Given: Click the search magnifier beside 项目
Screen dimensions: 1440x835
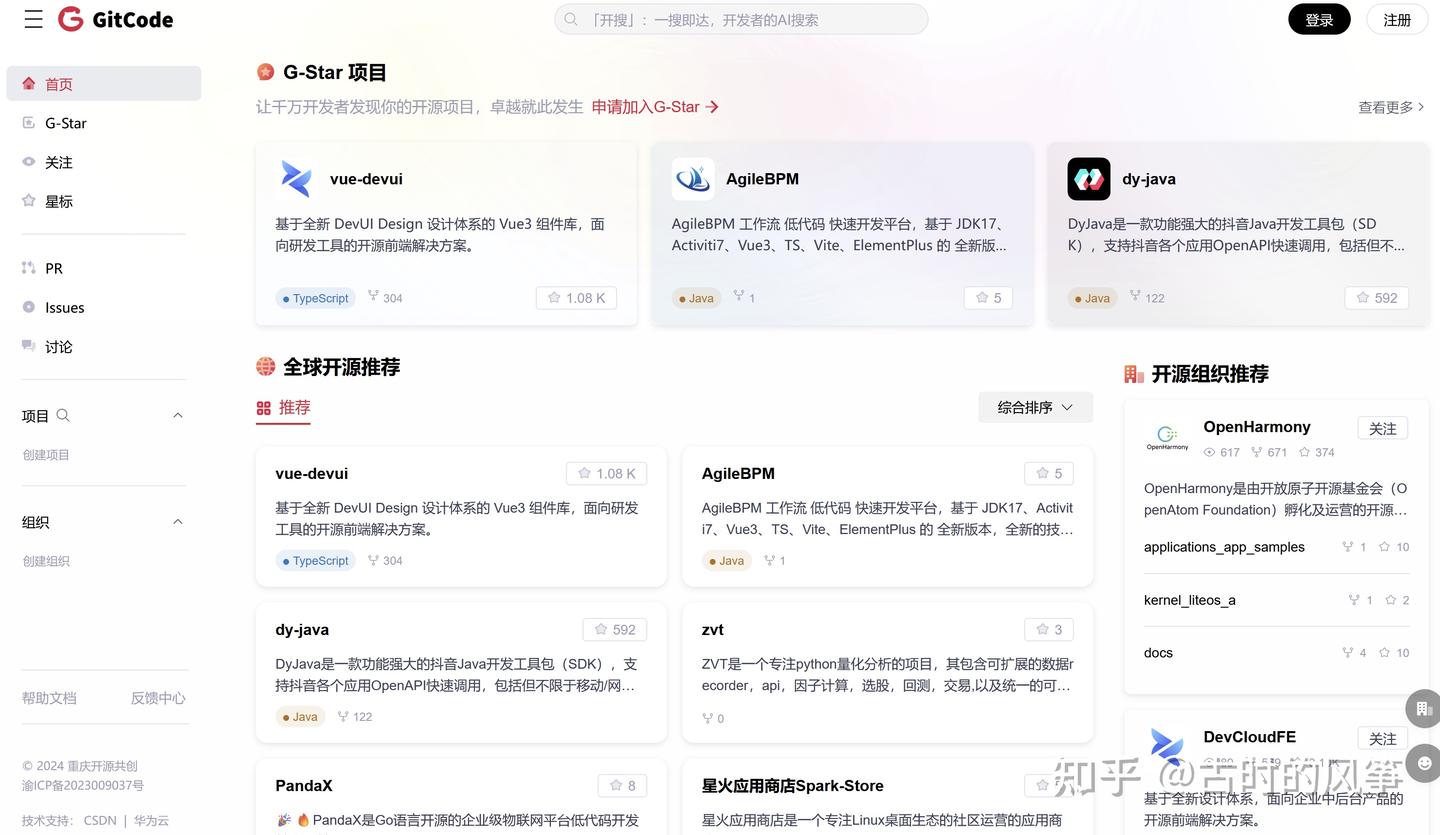Looking at the screenshot, I should tap(61, 415).
